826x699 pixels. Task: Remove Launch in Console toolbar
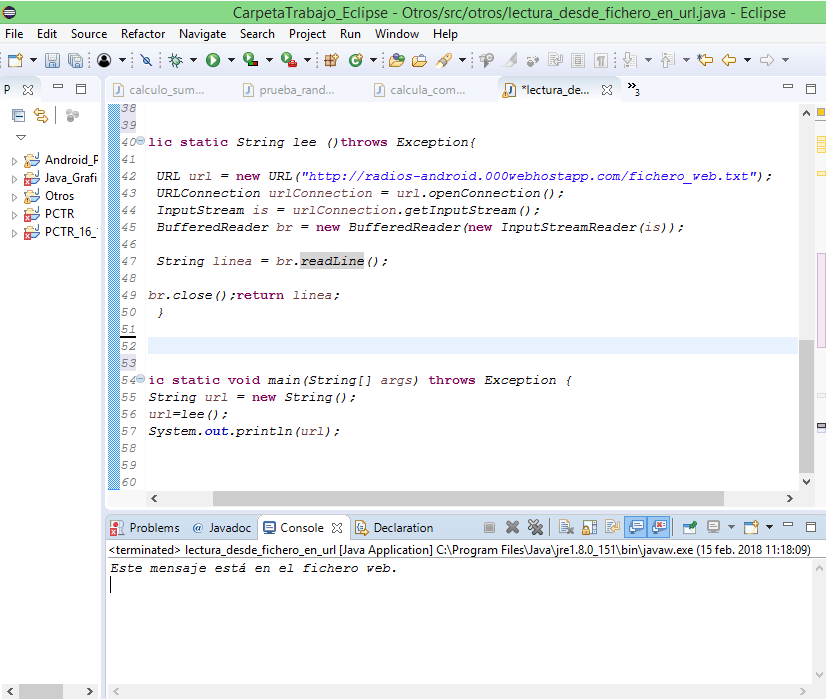[x=512, y=527]
